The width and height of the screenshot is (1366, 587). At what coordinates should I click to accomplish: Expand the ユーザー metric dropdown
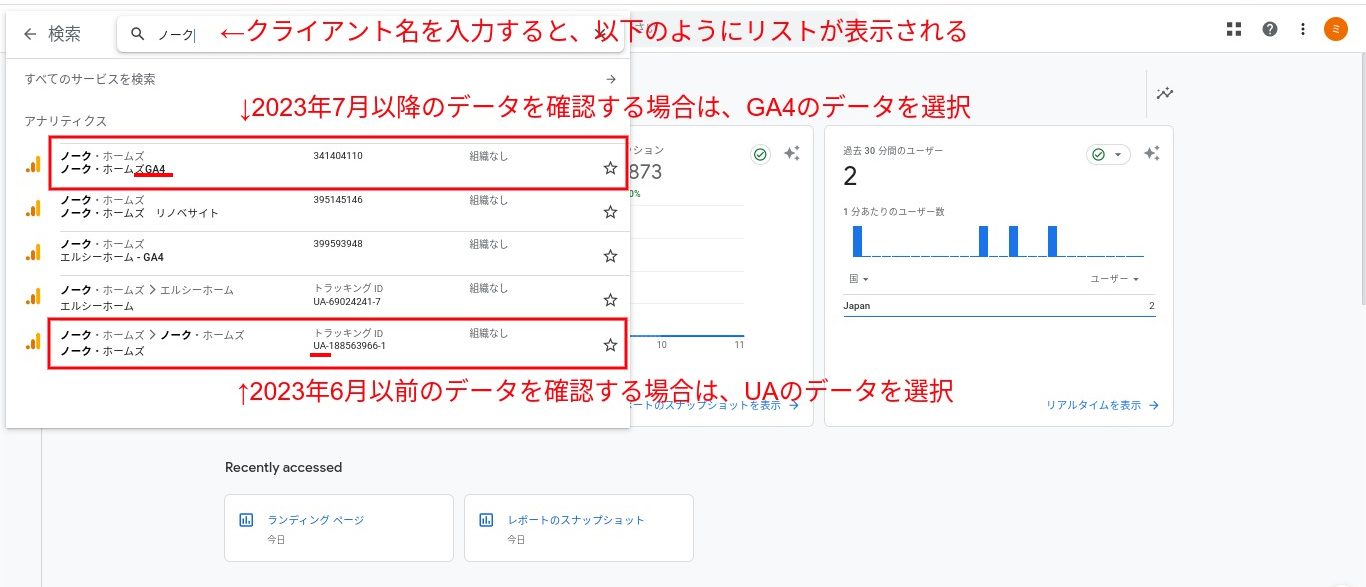coord(1114,279)
